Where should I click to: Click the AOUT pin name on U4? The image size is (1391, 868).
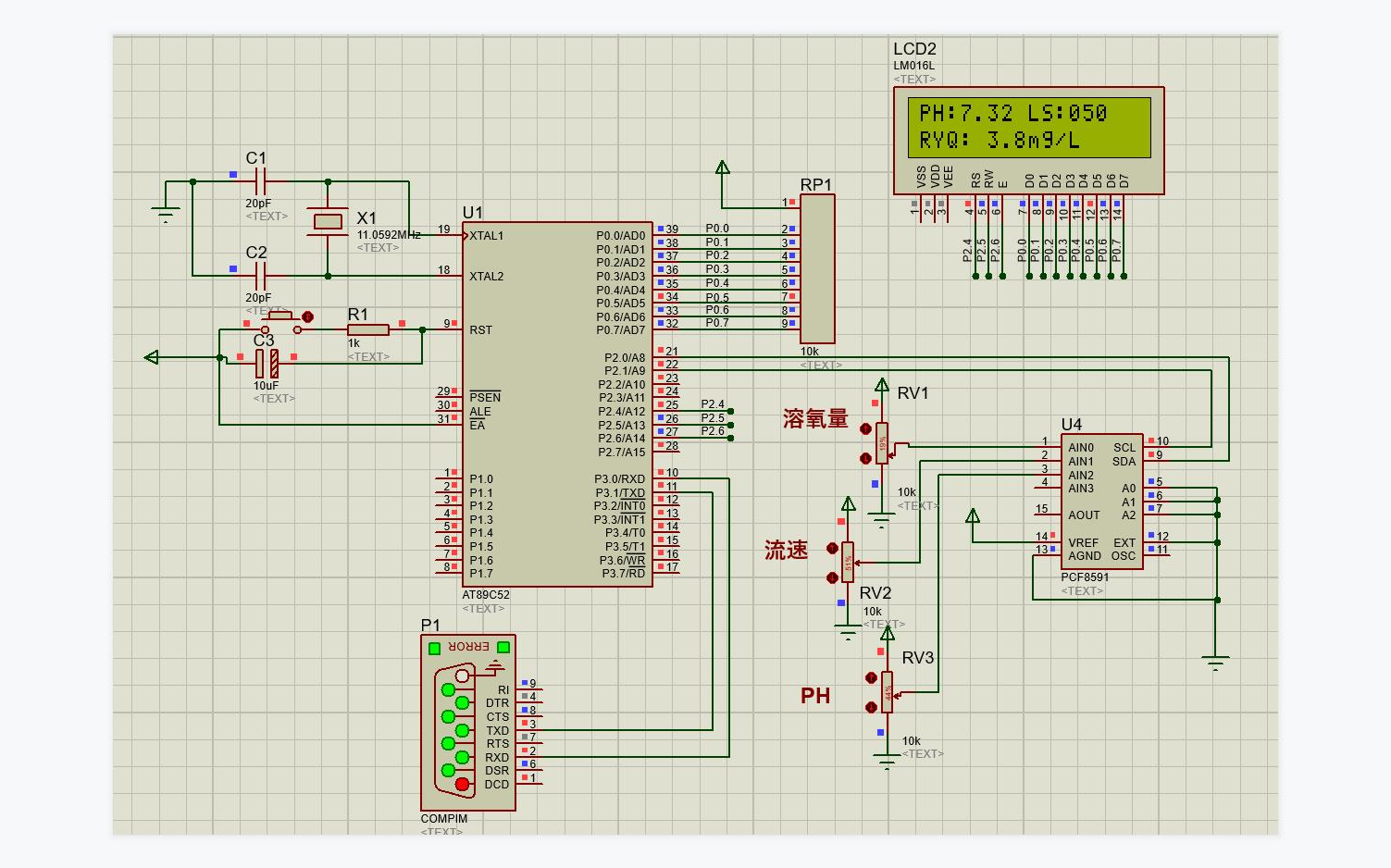1085,515
